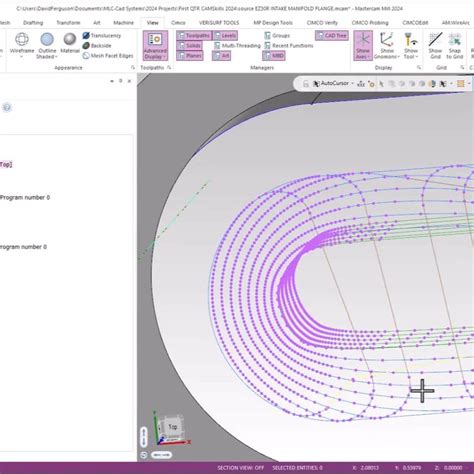Viewport: 474px width, 474px height.
Task: Open the Transform ribbon tab
Action: coord(68,23)
